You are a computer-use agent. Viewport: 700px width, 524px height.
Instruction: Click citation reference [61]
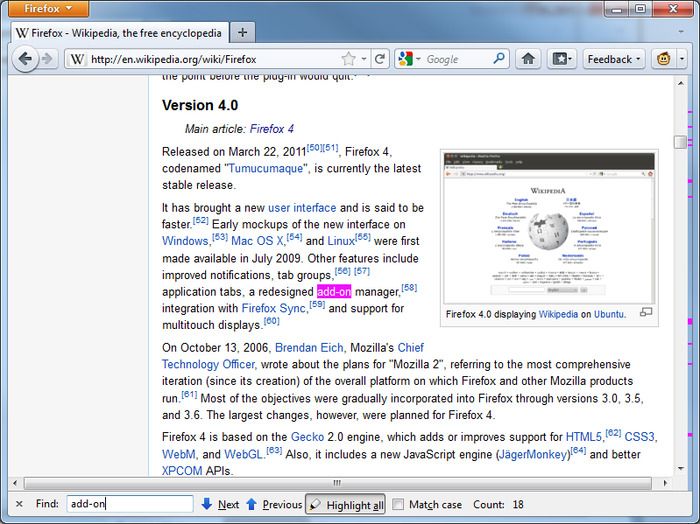(189, 394)
